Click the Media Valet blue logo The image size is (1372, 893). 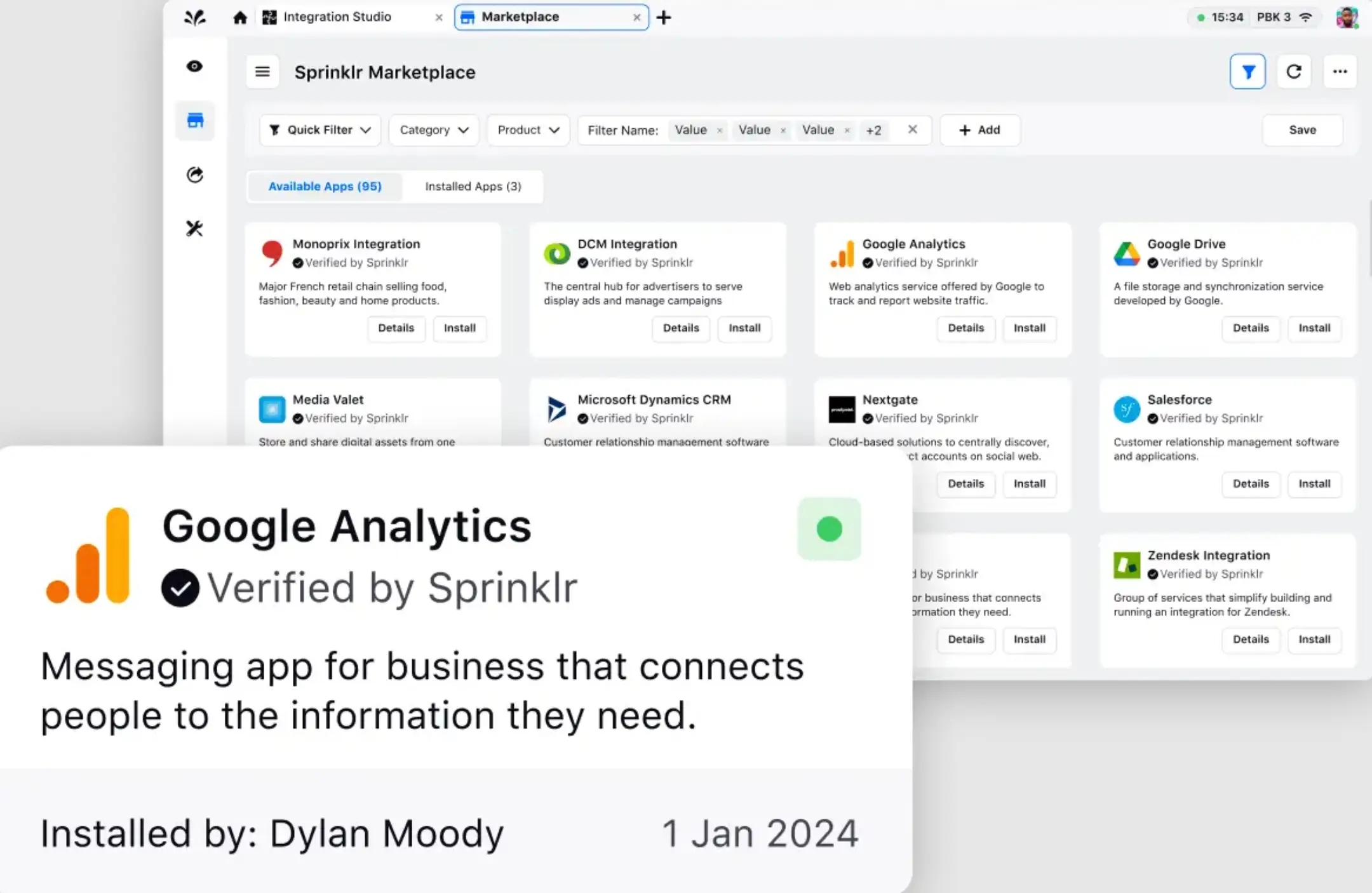coord(272,410)
